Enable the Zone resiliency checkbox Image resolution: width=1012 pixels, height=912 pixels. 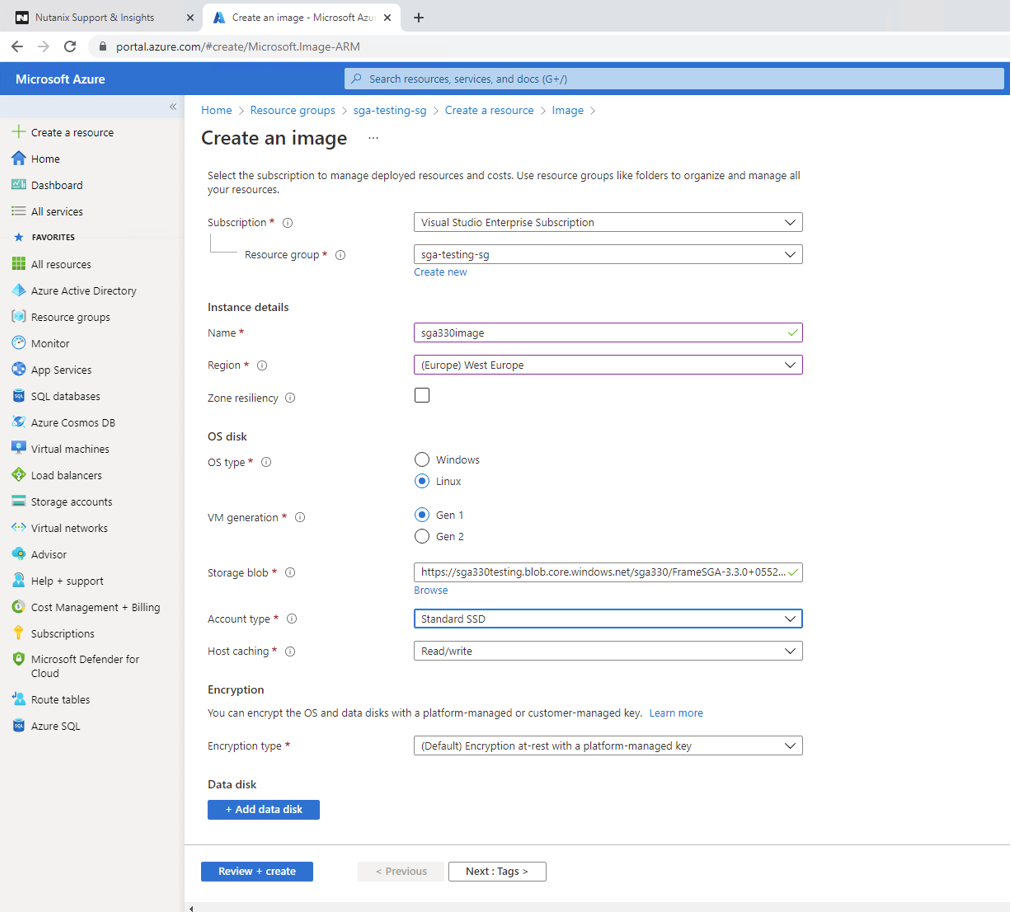421,395
